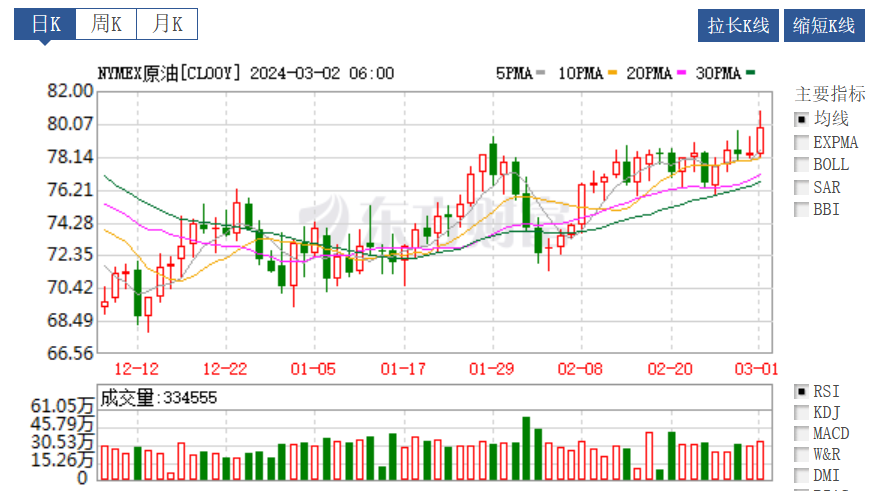Select the 均线 indicator radio

pos(801,120)
